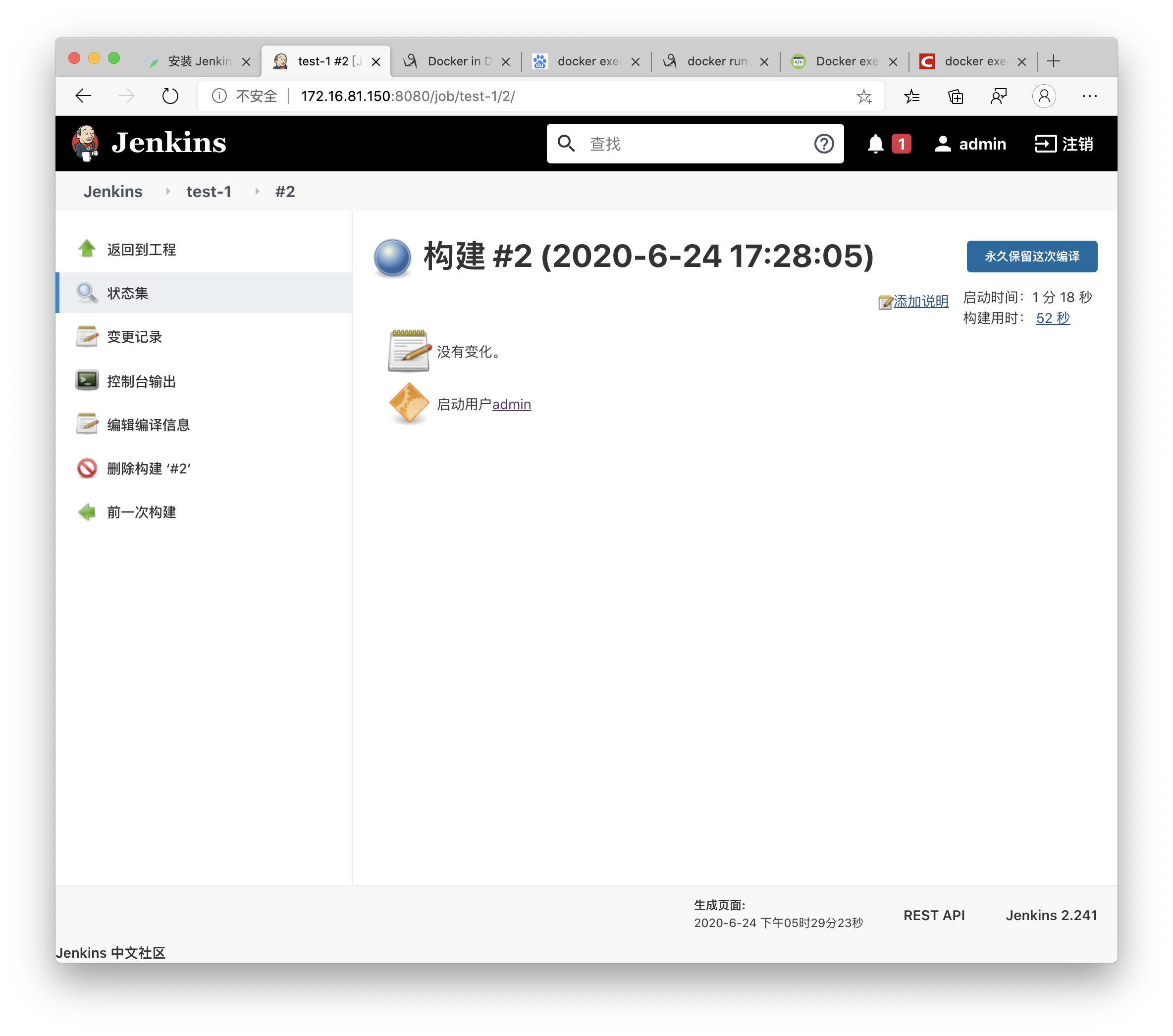The image size is (1173, 1036).
Task: Go back with browser back arrow
Action: click(84, 96)
